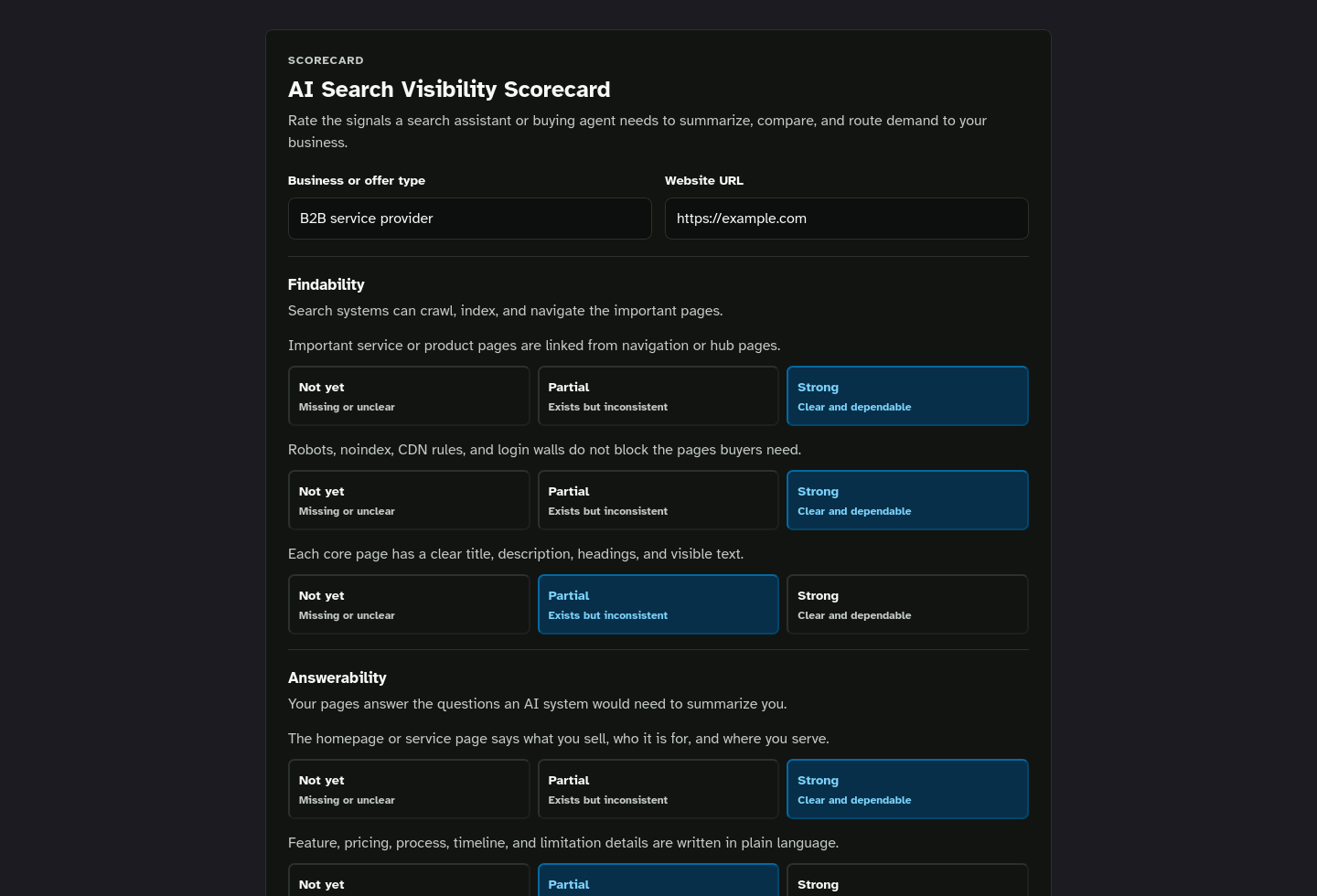This screenshot has height=896, width=1317.
Task: Select Strong for plain language pricing details
Action: tap(907, 880)
